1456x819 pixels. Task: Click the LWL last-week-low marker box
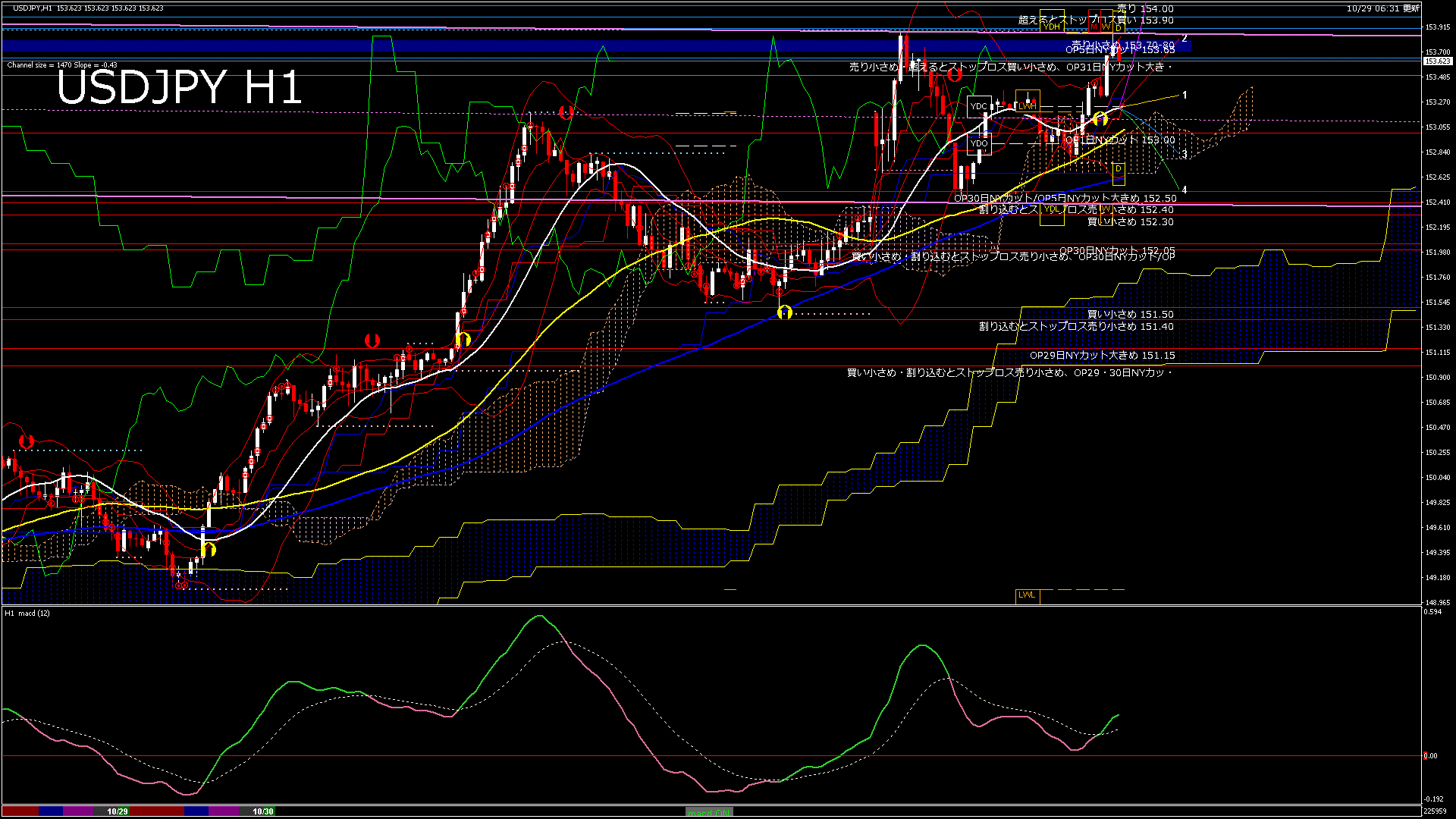coord(1027,595)
